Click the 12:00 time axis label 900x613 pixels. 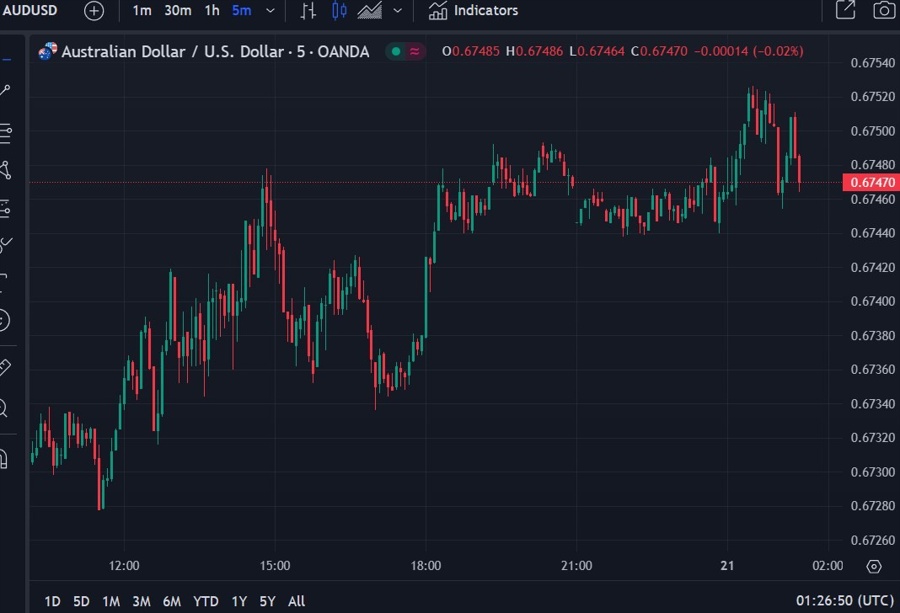coord(124,566)
